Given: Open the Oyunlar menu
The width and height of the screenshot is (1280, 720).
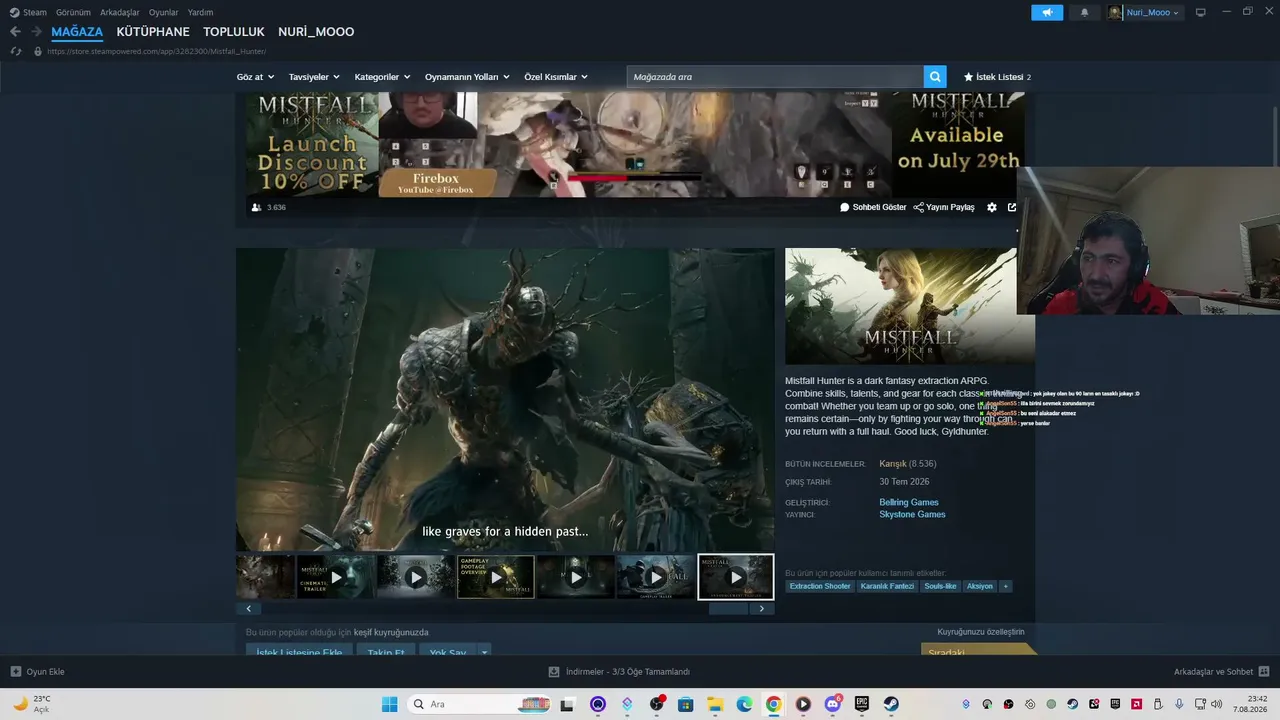Looking at the screenshot, I should pos(164,12).
